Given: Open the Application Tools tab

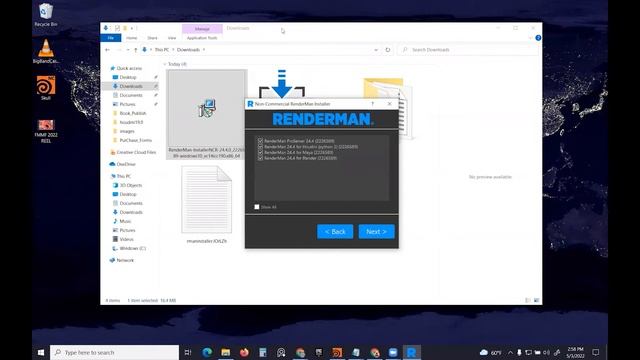Looking at the screenshot, I should (202, 38).
